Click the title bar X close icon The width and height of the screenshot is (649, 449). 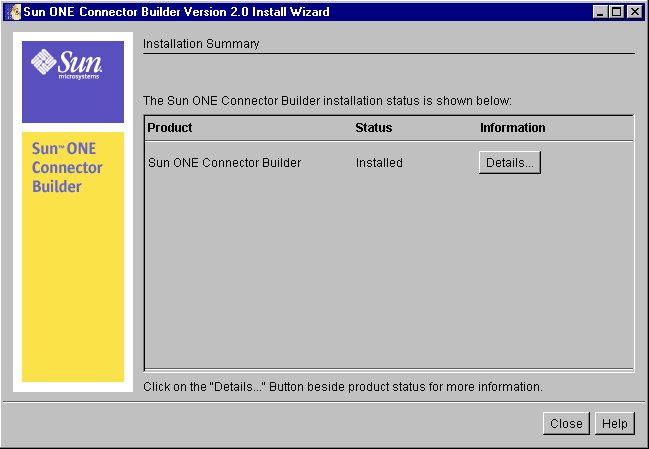635,12
